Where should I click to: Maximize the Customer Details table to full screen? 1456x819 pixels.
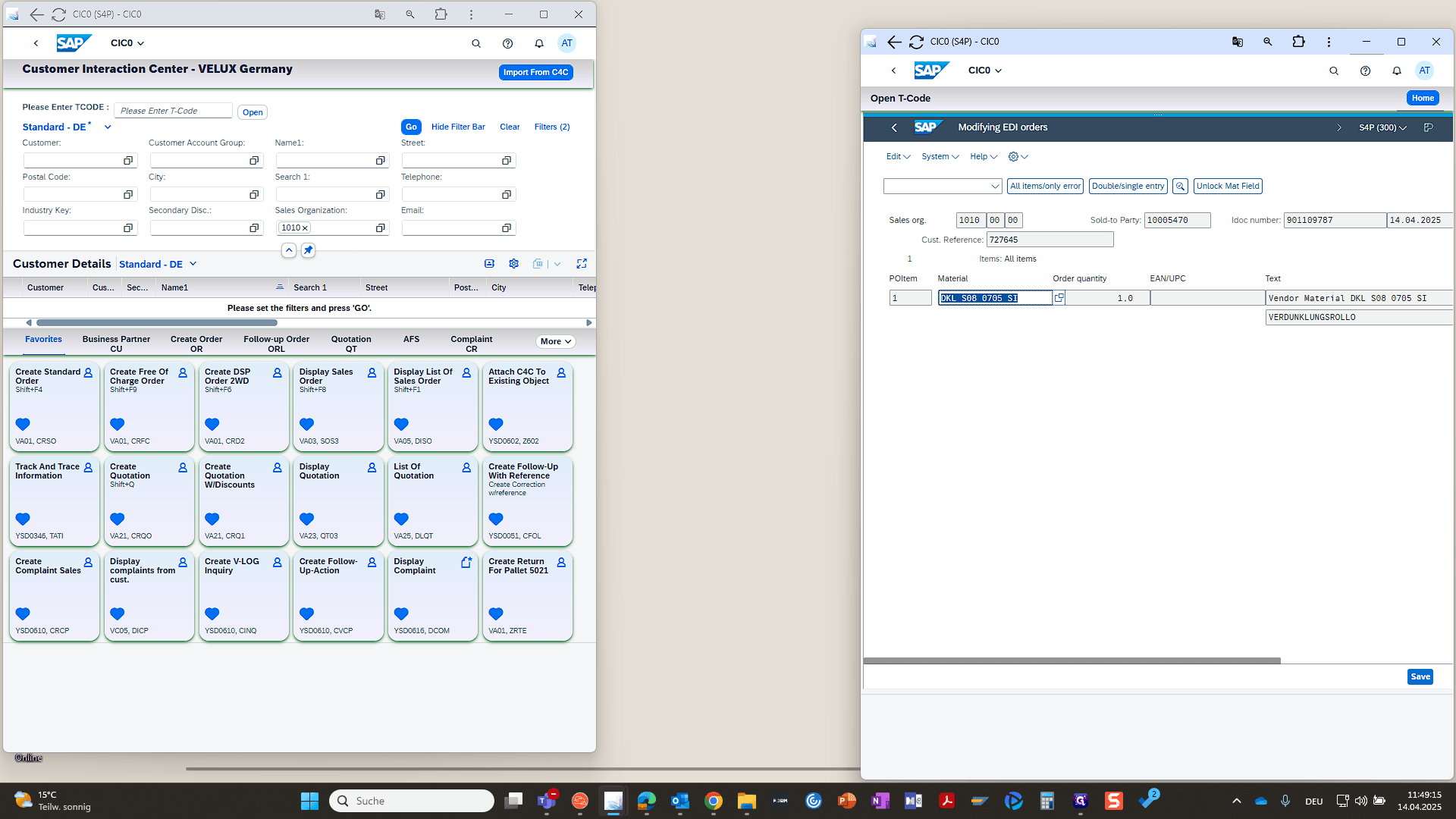click(582, 264)
